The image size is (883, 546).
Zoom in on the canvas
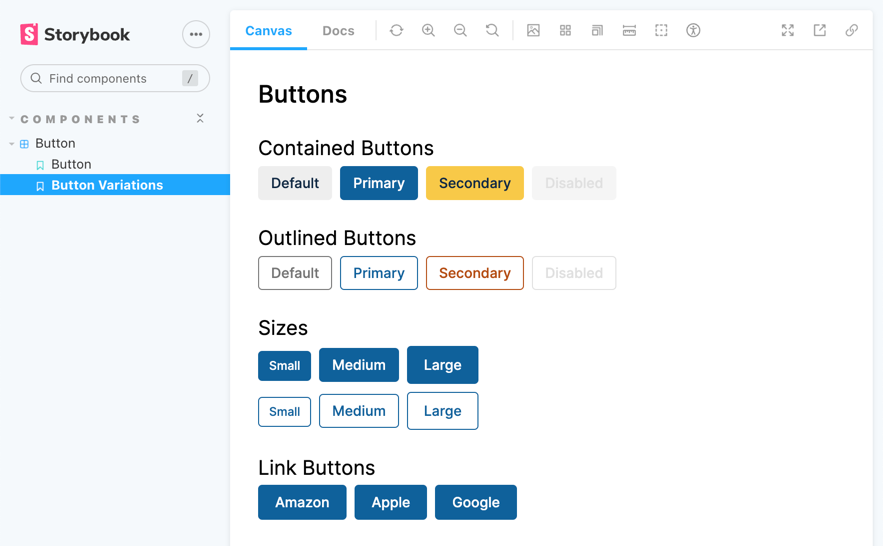[x=428, y=31]
